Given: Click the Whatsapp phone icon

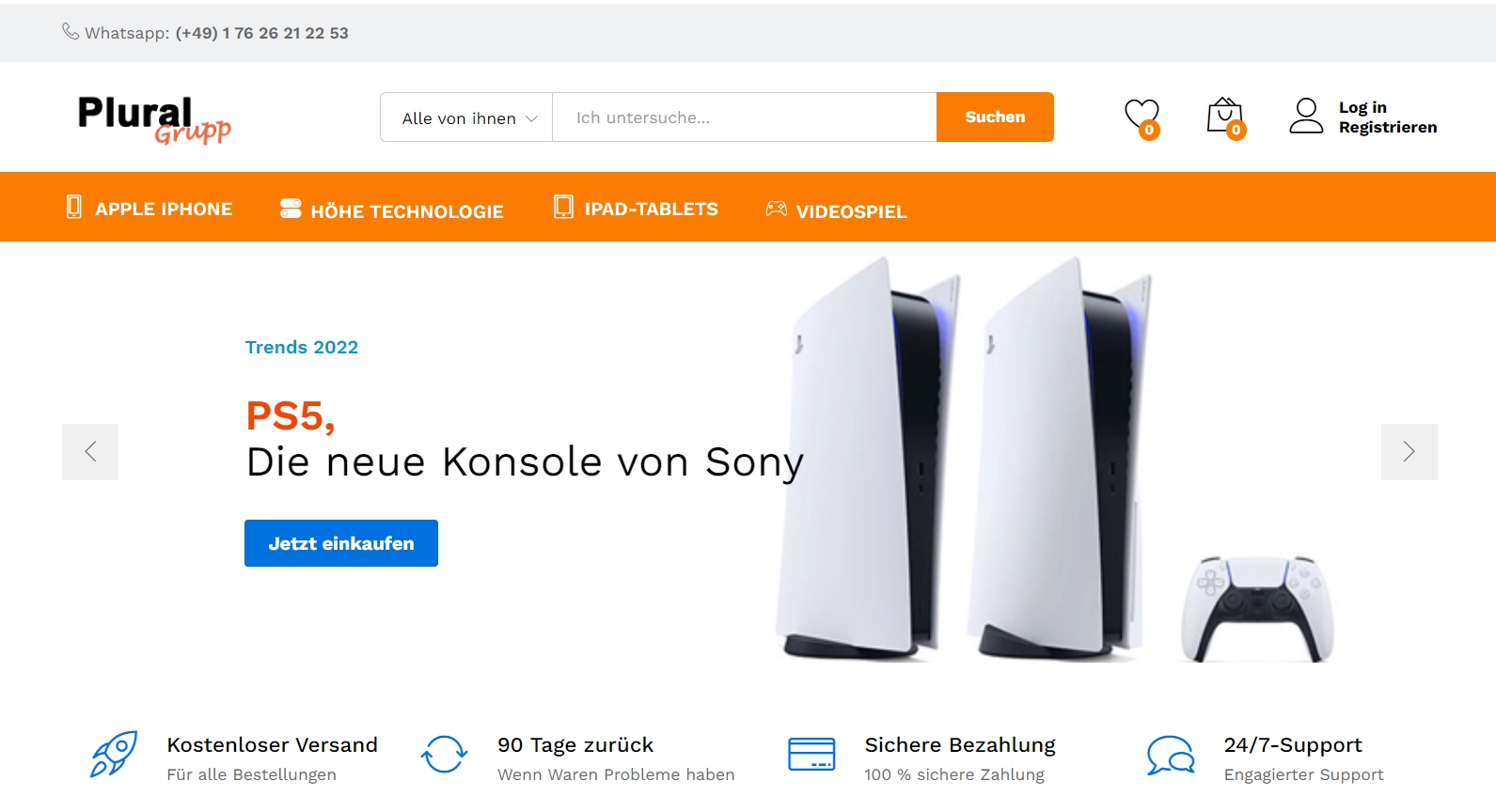Looking at the screenshot, I should (71, 32).
